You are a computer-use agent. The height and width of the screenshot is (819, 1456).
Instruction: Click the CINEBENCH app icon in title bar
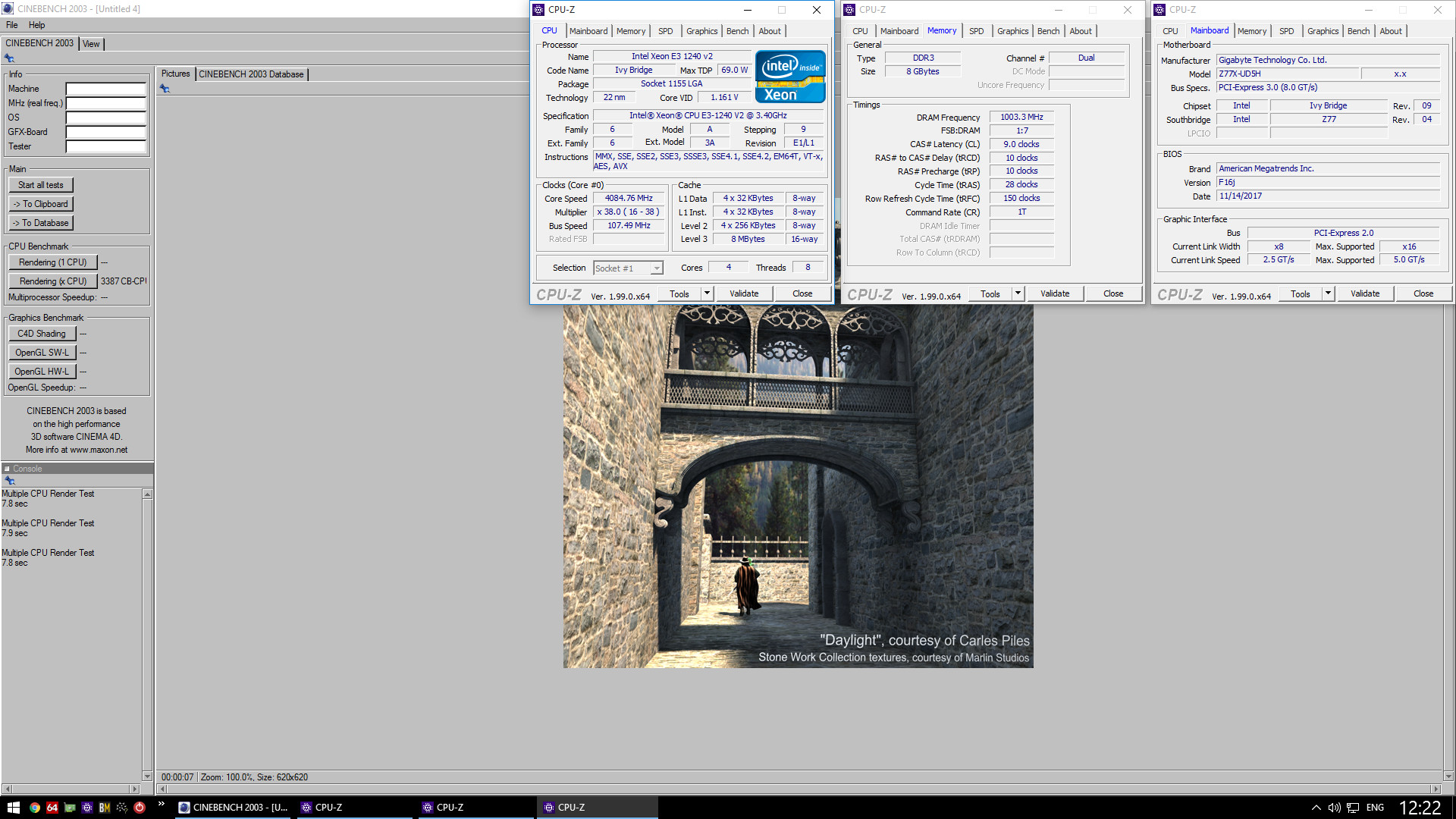coord(8,8)
